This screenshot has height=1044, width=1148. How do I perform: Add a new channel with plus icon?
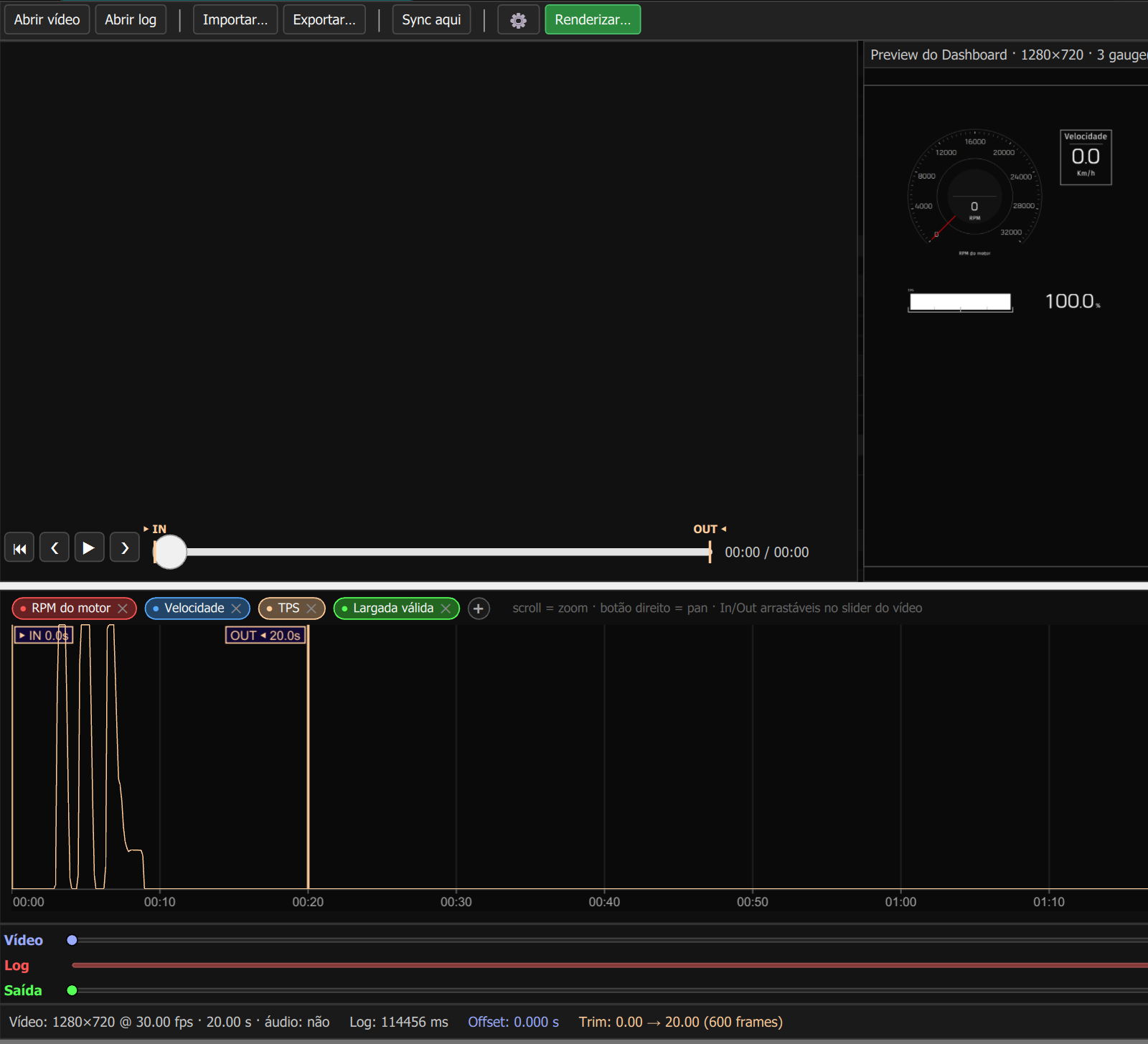pyautogui.click(x=479, y=608)
